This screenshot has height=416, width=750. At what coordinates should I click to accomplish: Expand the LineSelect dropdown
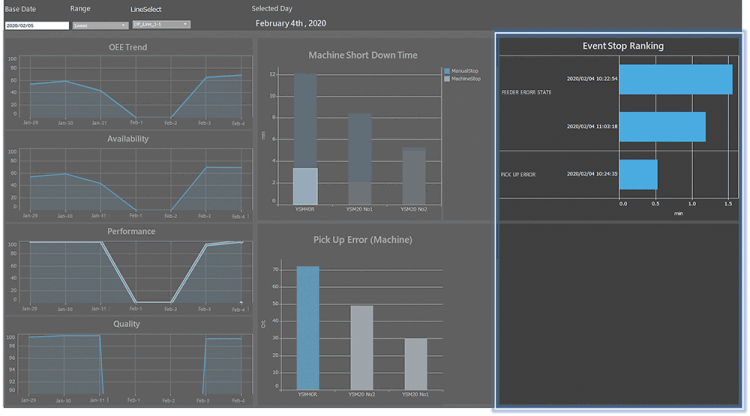point(160,23)
